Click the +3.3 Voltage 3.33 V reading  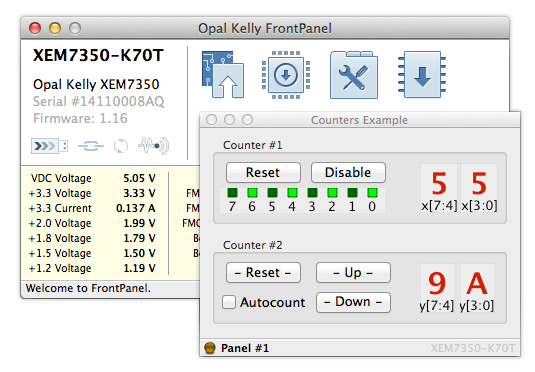[92, 193]
